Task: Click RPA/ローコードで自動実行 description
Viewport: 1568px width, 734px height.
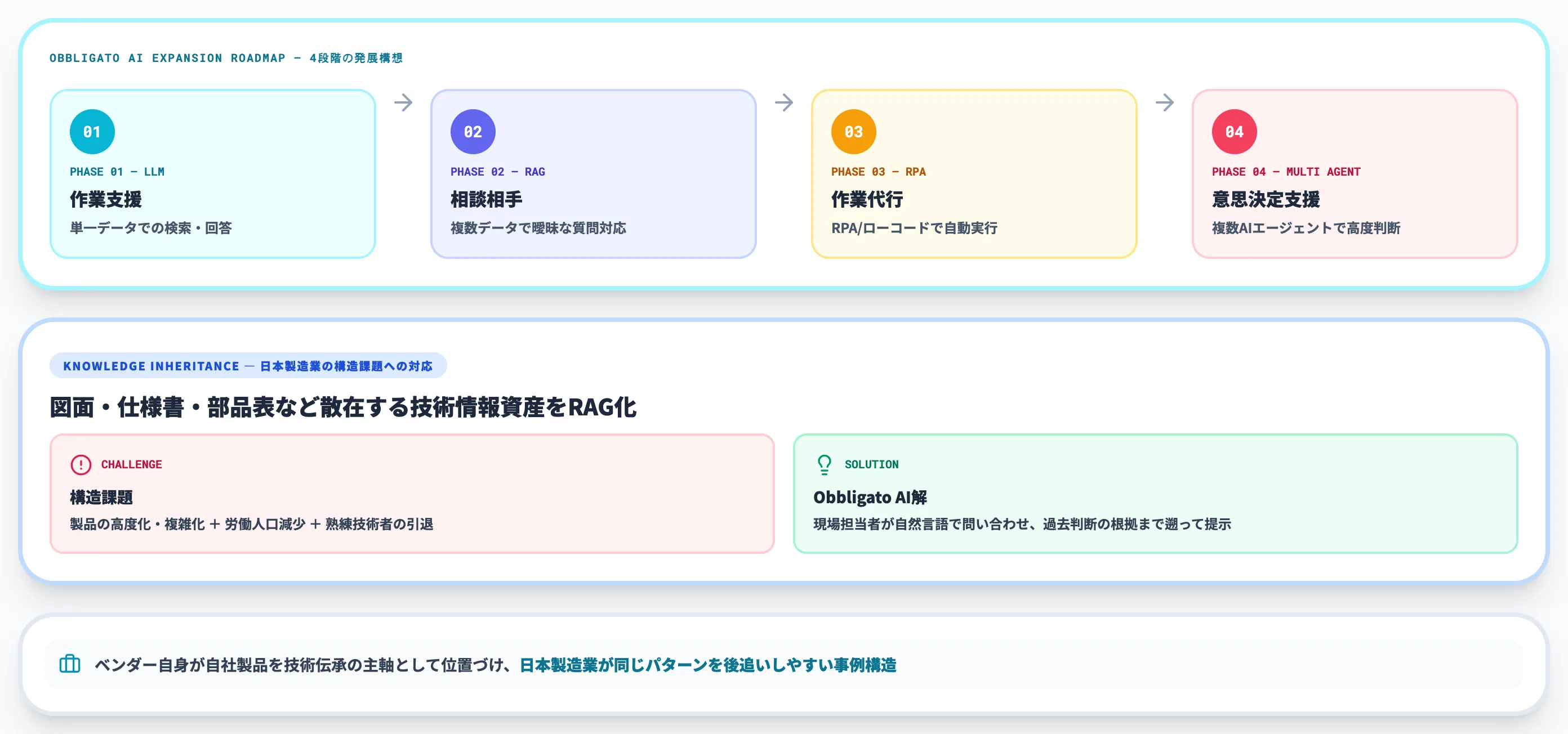Action: point(914,228)
